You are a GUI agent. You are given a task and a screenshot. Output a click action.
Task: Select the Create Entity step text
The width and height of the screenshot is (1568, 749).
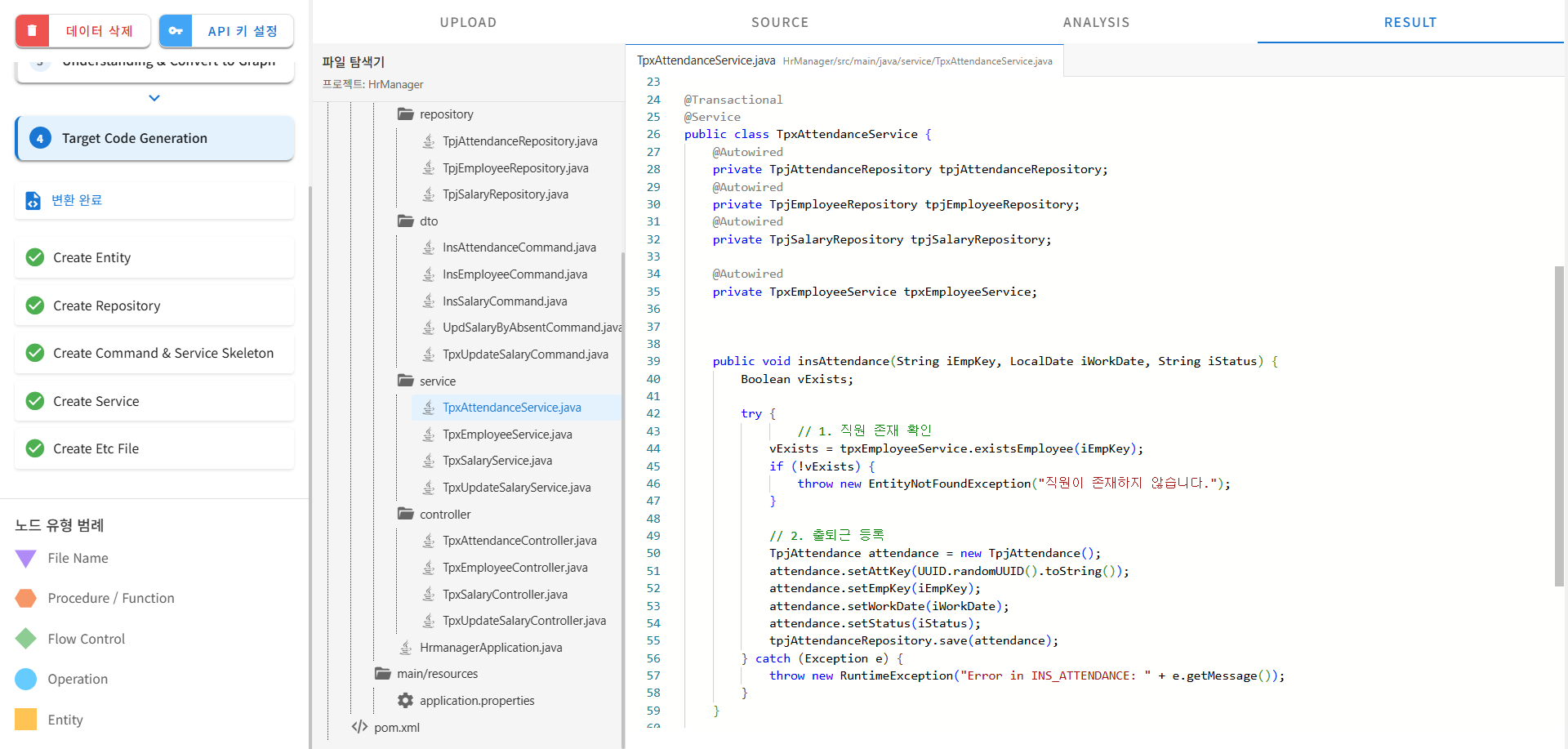(x=91, y=257)
